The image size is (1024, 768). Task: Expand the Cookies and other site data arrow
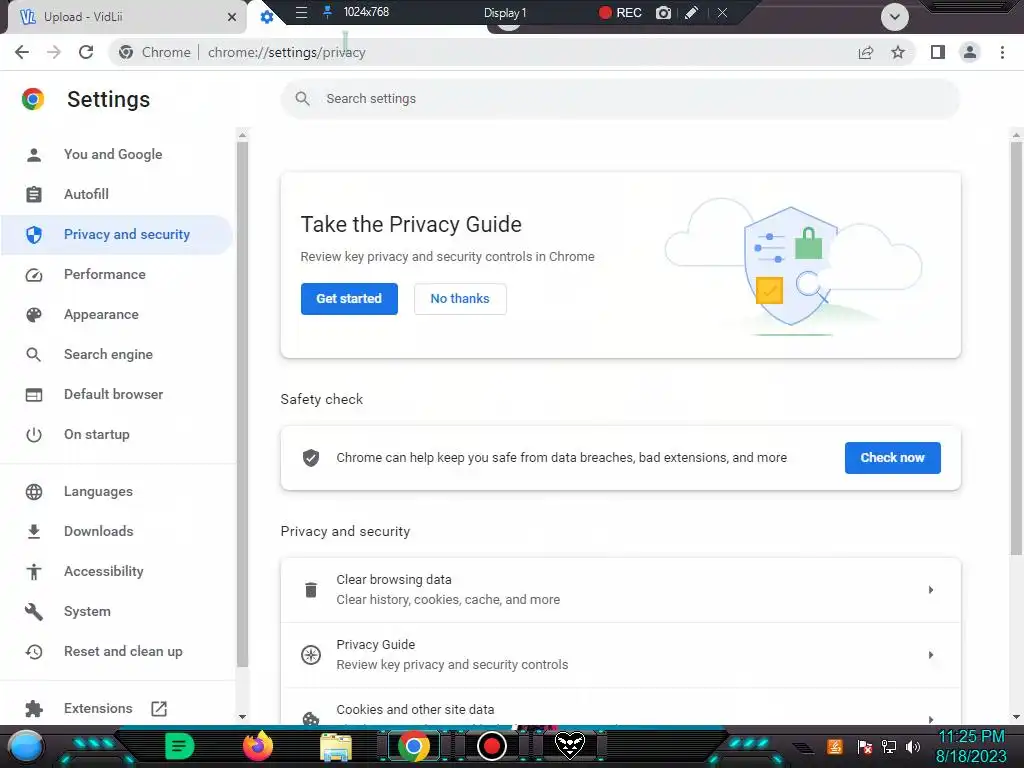coord(931,719)
